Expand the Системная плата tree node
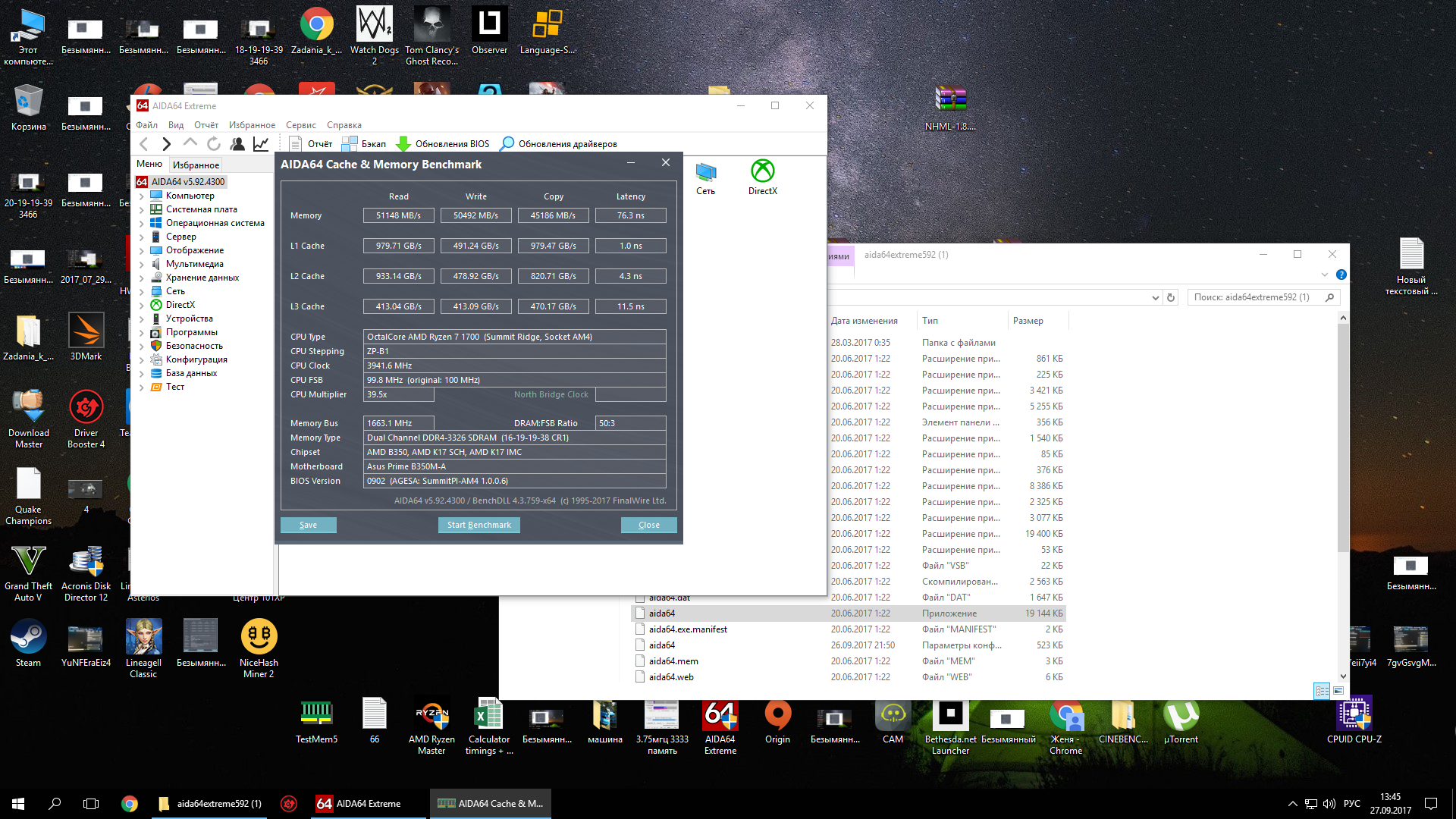Image resolution: width=1456 pixels, height=819 pixels. click(x=141, y=209)
